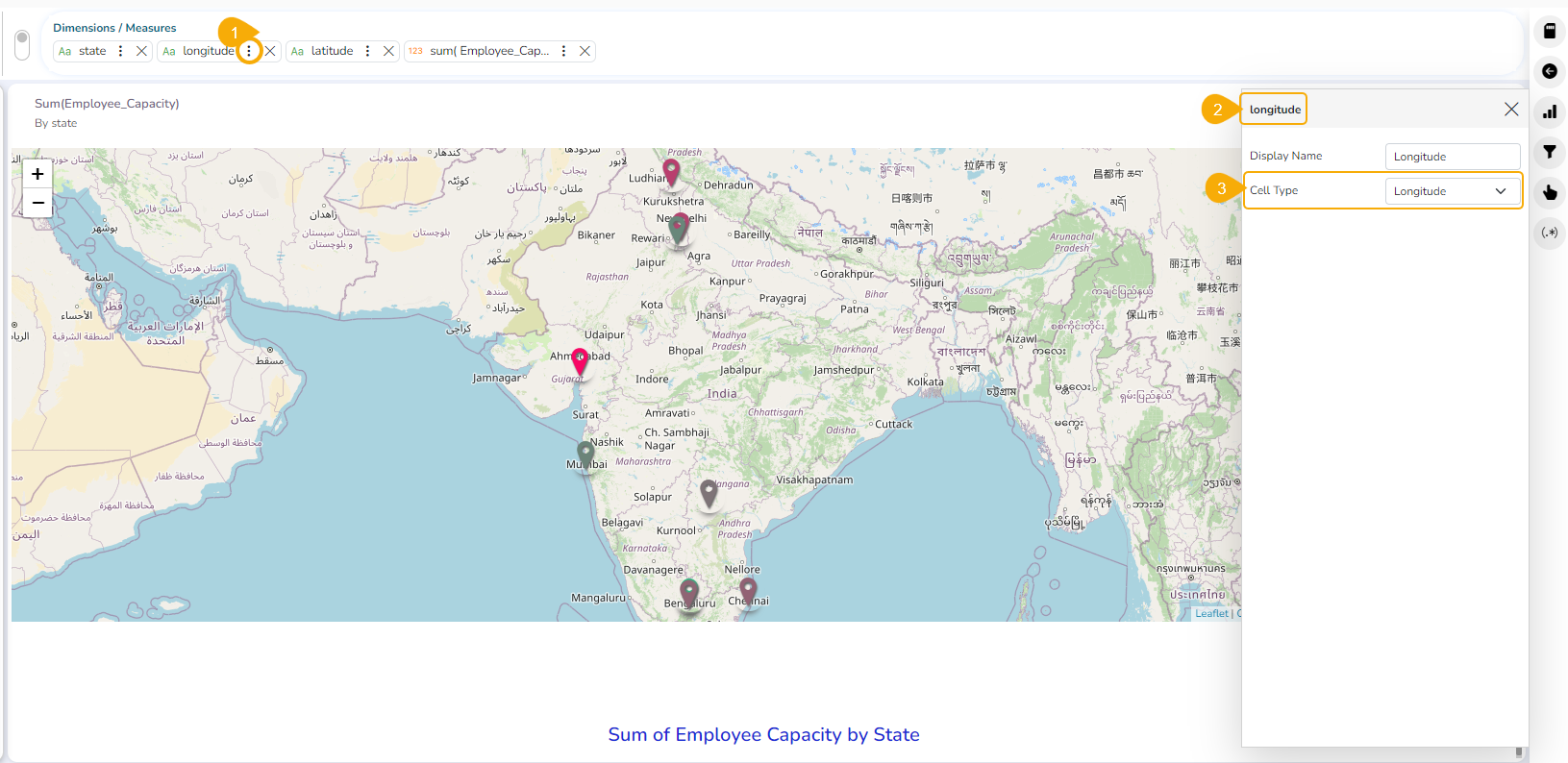
Task: Open options for sum(Employee_Cap...) measure
Action: pyautogui.click(x=563, y=51)
